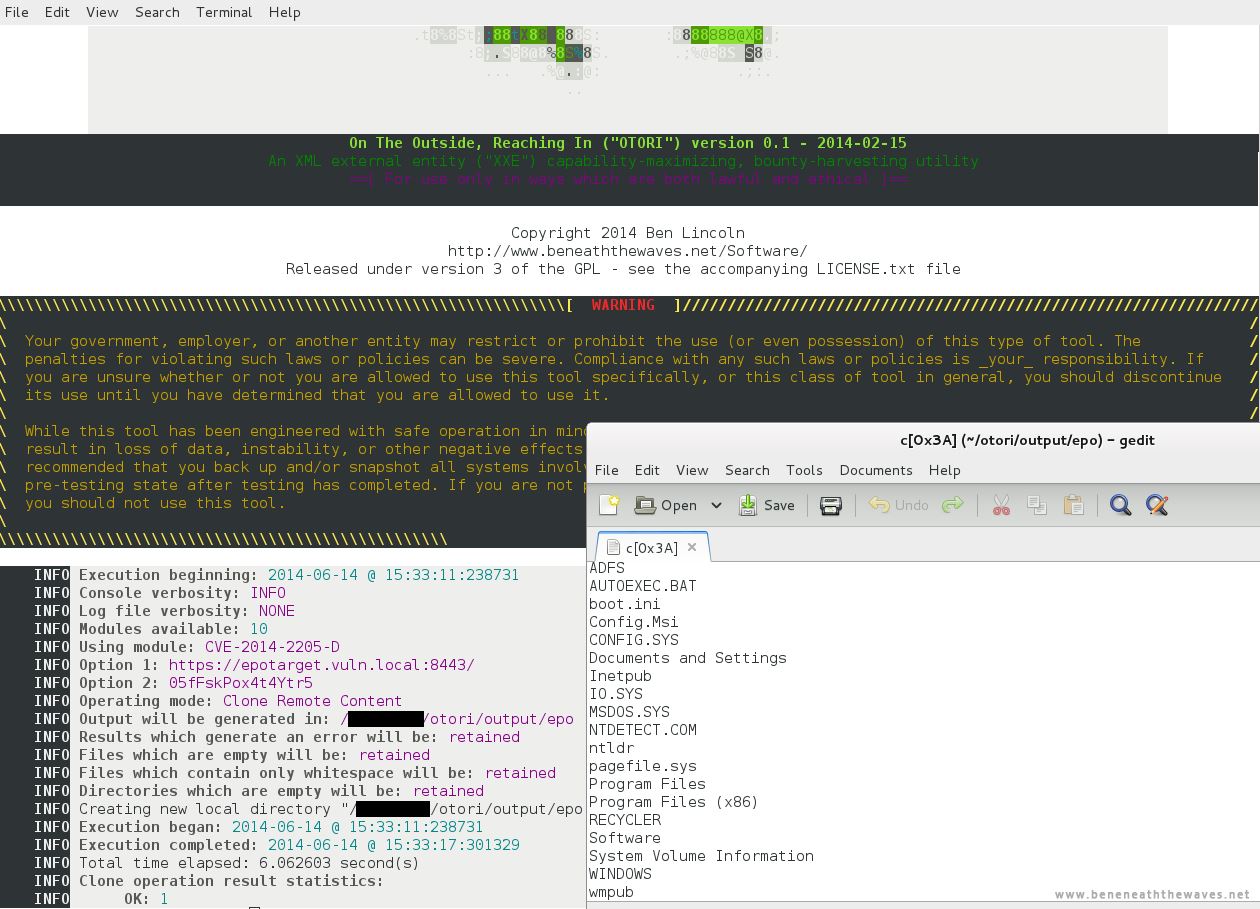Click Copyright 2014 Ben Lincoln text
The height and width of the screenshot is (909, 1260).
[x=628, y=233]
